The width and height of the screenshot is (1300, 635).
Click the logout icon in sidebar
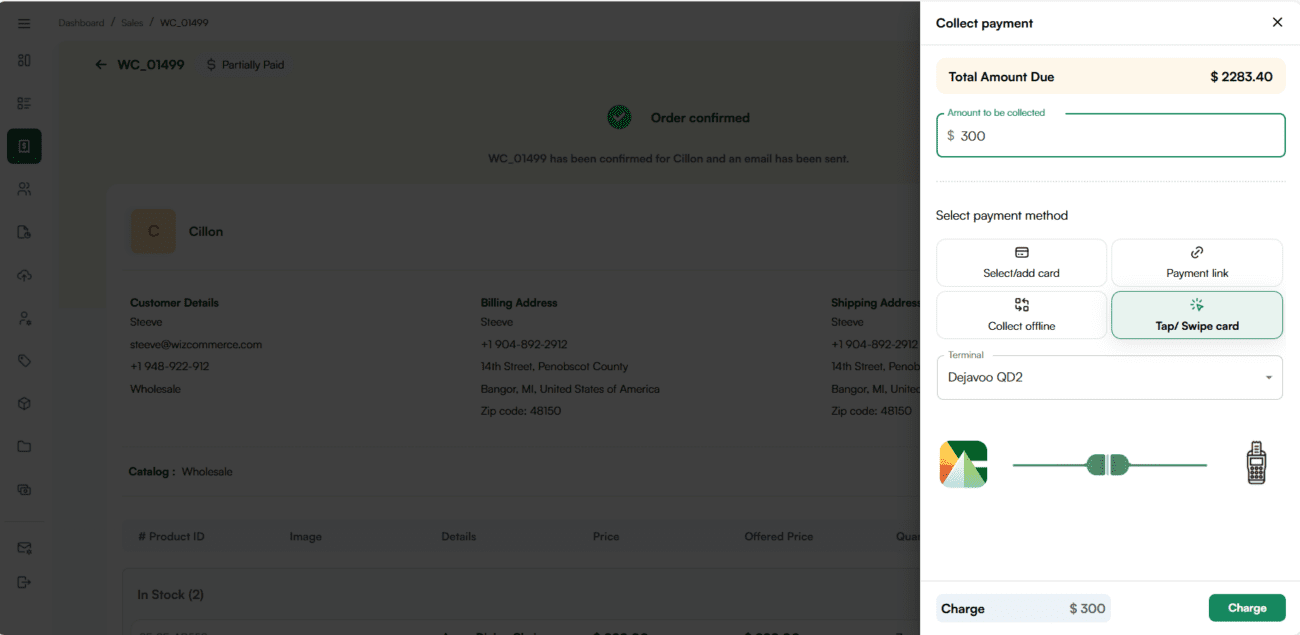pyautogui.click(x=24, y=582)
